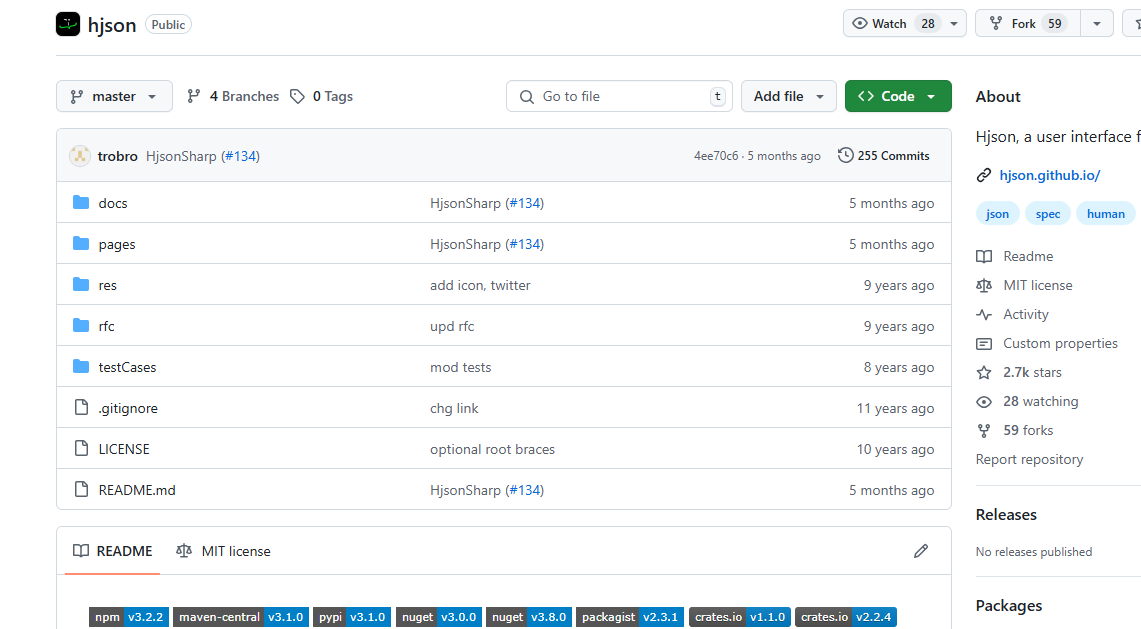Open the 'optional root braces' commit message

(x=492, y=449)
